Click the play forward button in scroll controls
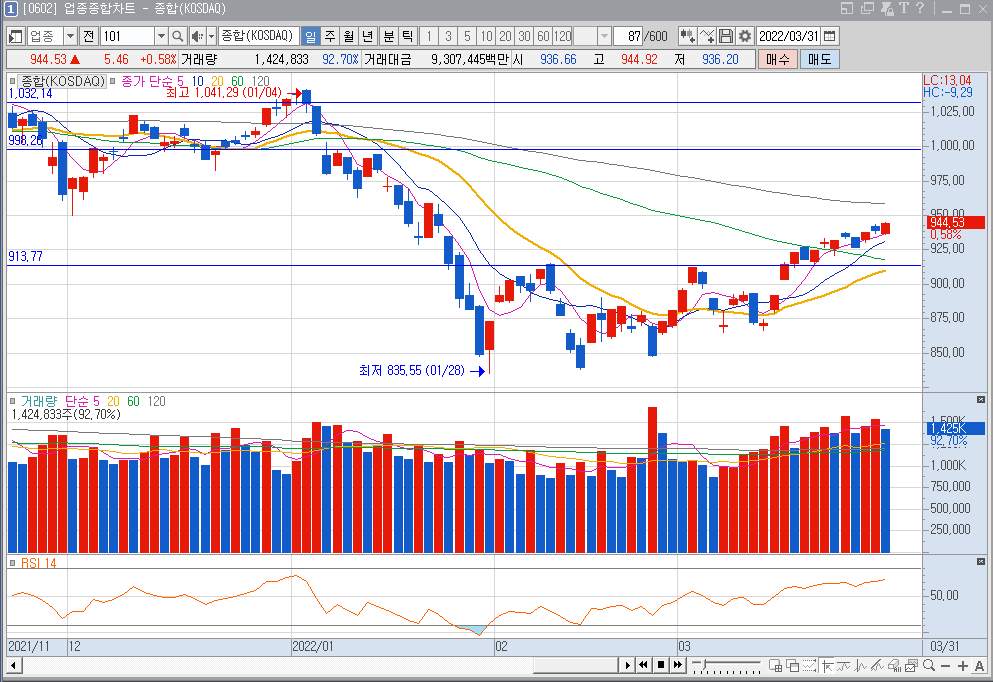The image size is (993, 682). pyautogui.click(x=628, y=665)
